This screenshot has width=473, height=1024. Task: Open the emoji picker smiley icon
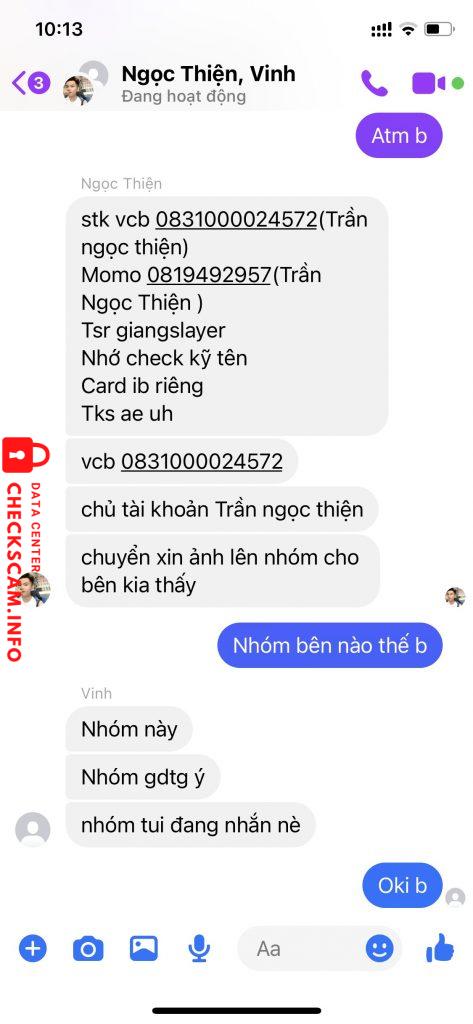coord(380,948)
